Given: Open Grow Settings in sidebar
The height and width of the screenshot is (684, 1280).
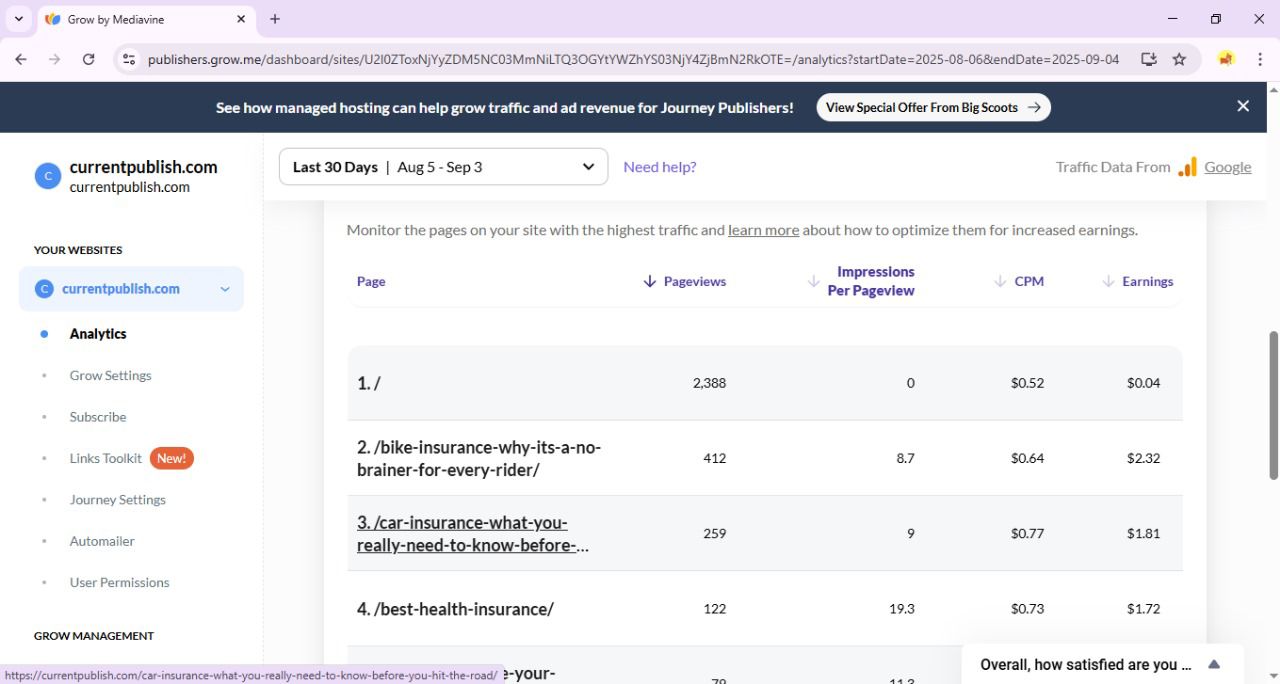Looking at the screenshot, I should (x=110, y=375).
